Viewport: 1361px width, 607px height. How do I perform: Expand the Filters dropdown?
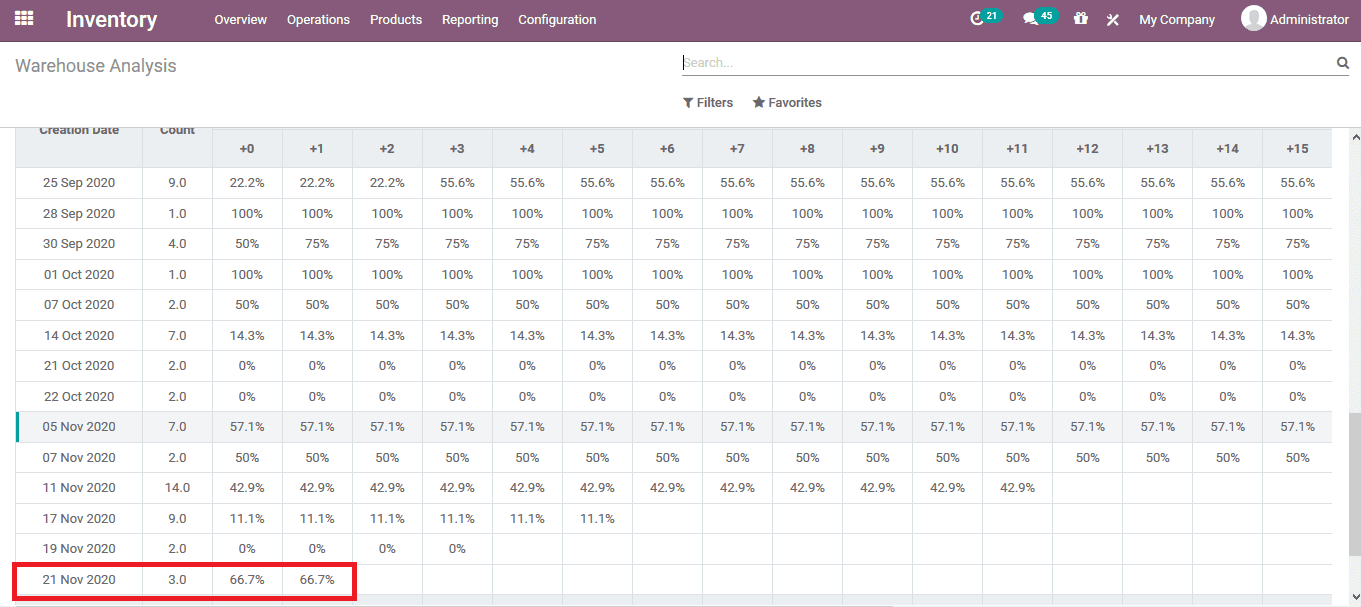coord(708,103)
